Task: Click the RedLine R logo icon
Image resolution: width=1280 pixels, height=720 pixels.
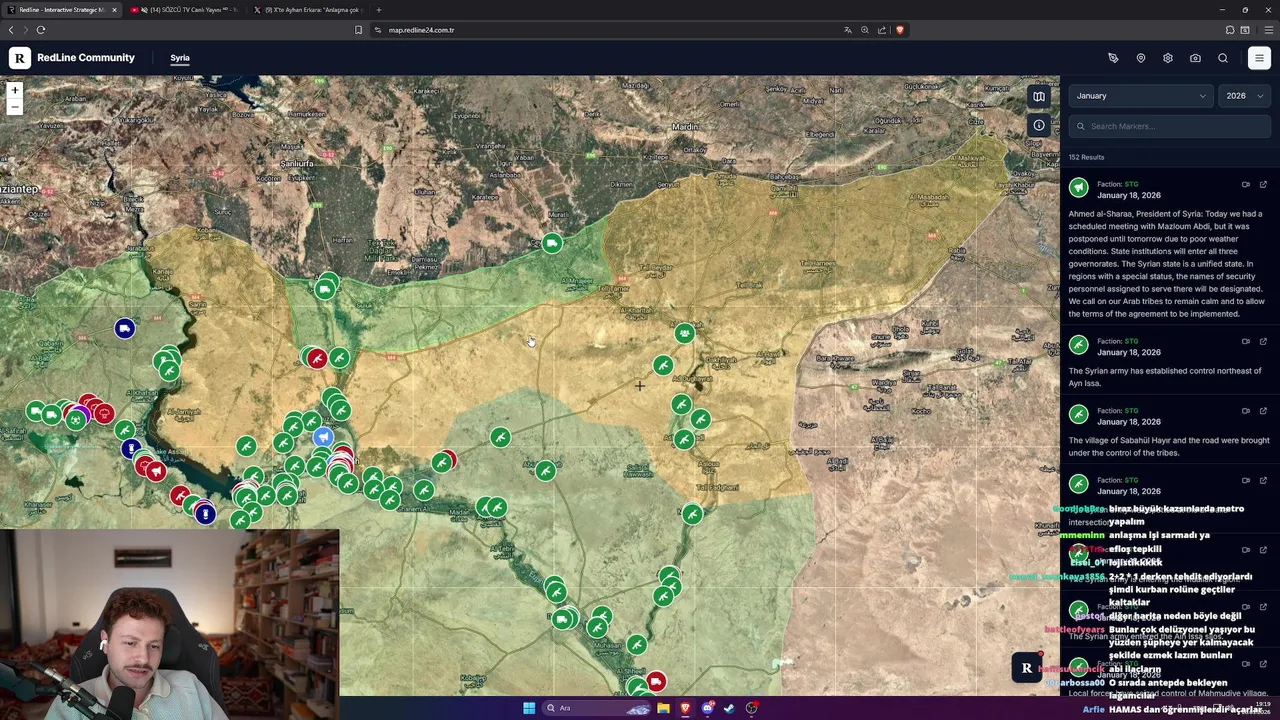Action: (x=19, y=58)
